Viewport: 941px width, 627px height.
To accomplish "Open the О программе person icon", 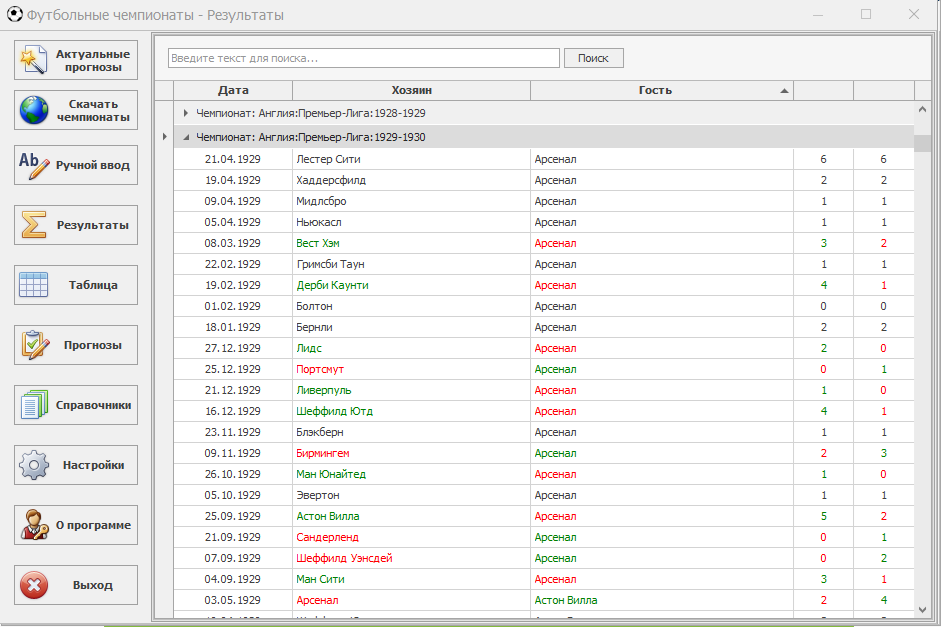I will (x=34, y=525).
